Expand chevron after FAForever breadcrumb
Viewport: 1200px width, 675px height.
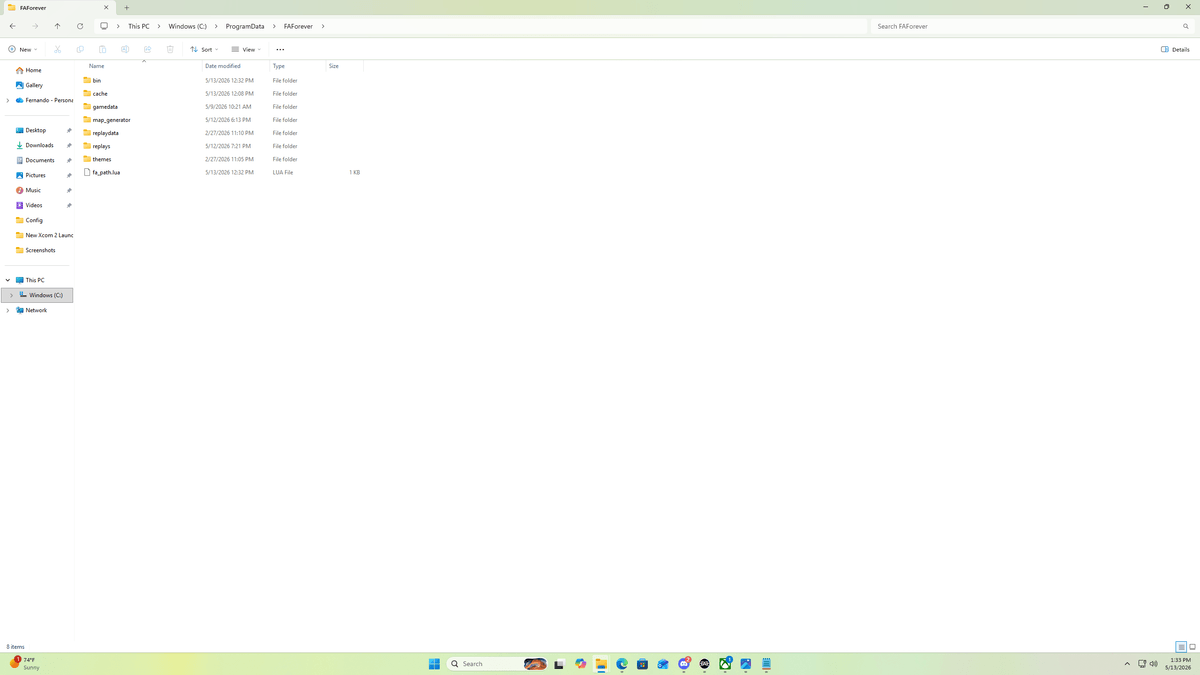click(323, 26)
